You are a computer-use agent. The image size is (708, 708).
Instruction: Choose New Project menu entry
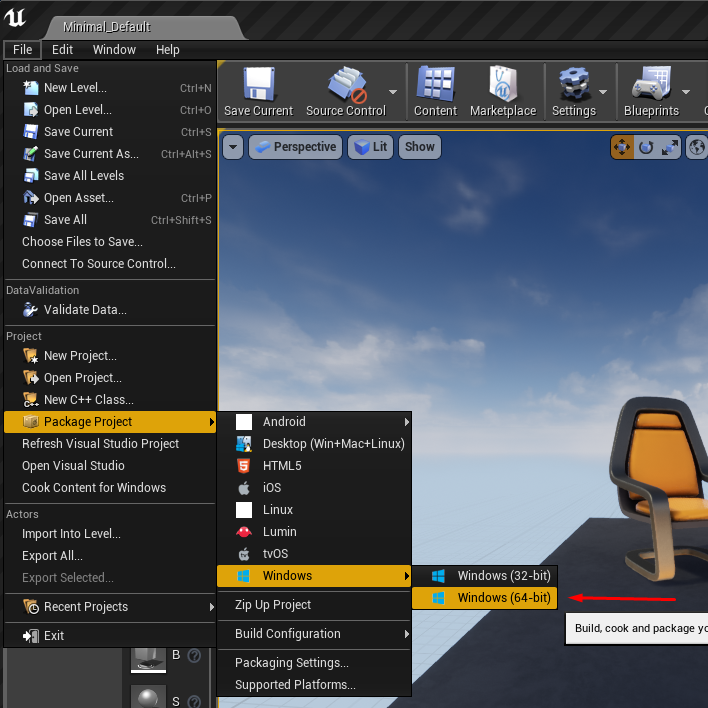point(110,356)
